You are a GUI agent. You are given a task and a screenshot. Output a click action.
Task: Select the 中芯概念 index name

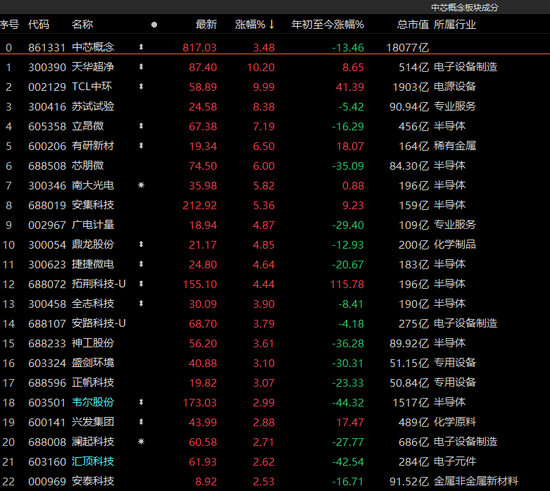93,47
